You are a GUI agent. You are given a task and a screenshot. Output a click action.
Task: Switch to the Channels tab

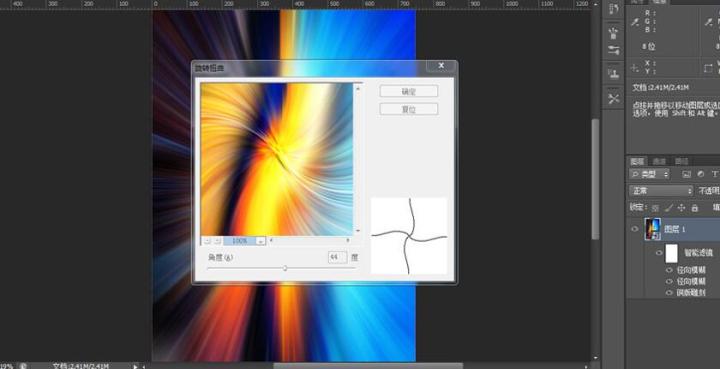coord(659,161)
